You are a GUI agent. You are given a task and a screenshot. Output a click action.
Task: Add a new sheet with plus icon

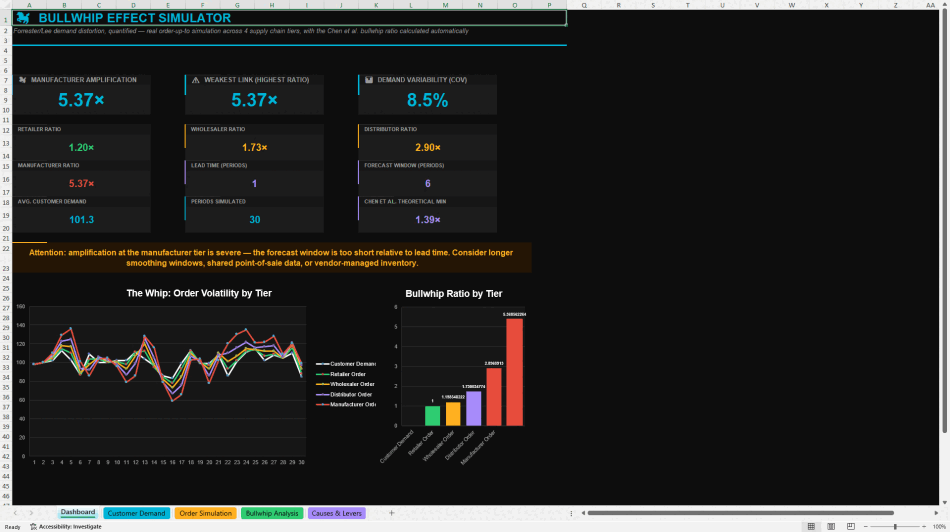click(x=391, y=513)
